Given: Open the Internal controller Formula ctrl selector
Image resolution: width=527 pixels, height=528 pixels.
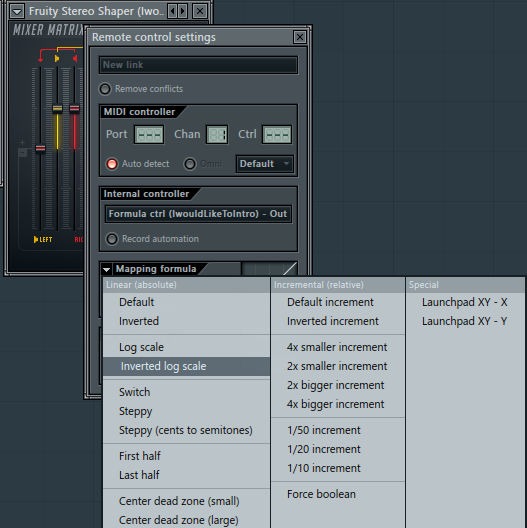Looking at the screenshot, I should click(x=198, y=214).
